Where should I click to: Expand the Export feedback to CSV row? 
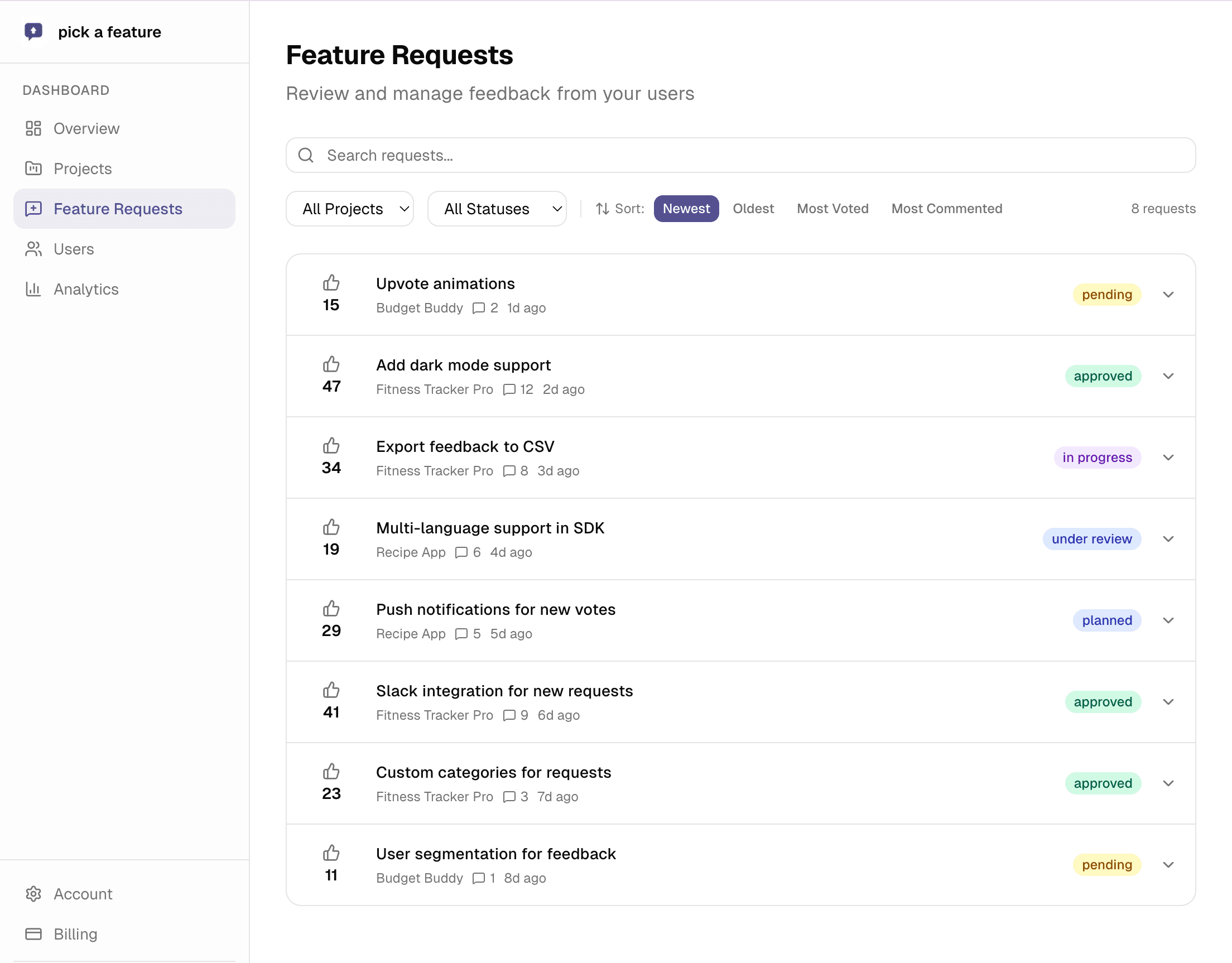[1168, 458]
